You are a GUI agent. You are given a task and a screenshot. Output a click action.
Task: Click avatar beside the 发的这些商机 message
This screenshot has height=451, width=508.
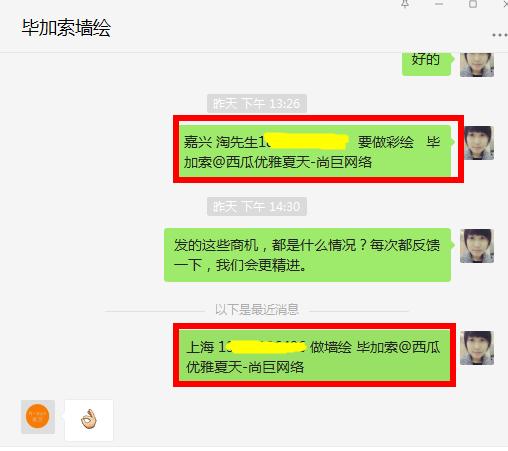(477, 246)
